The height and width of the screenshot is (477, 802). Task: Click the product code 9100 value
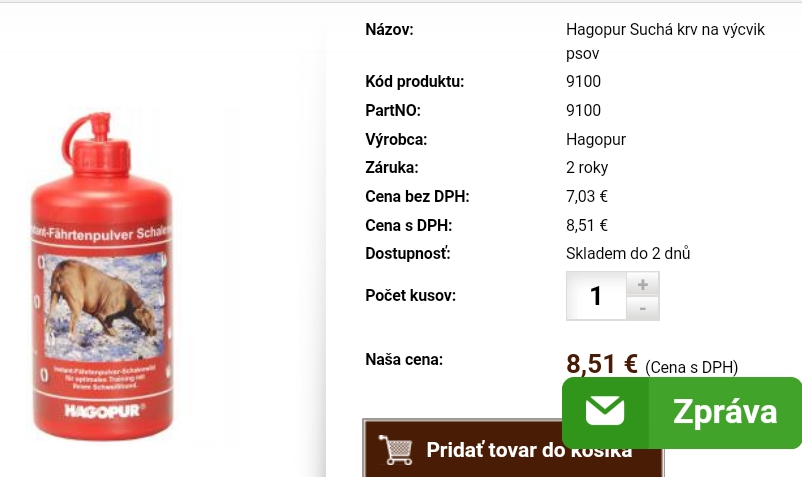(x=583, y=81)
